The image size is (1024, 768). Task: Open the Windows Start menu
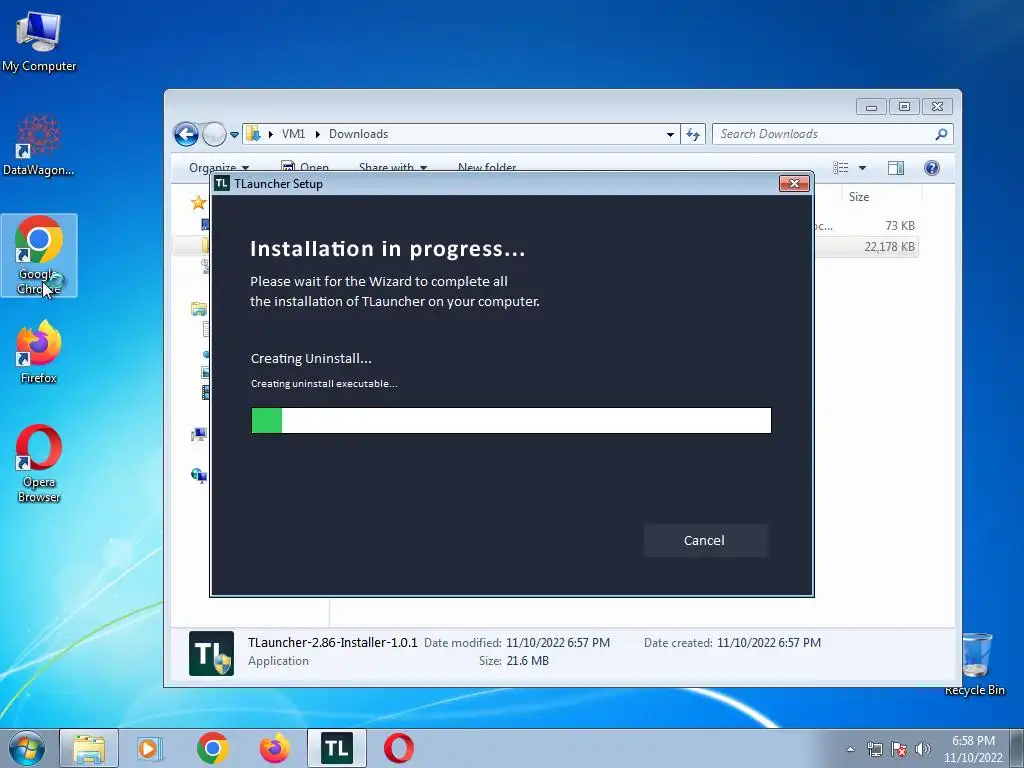pos(26,748)
